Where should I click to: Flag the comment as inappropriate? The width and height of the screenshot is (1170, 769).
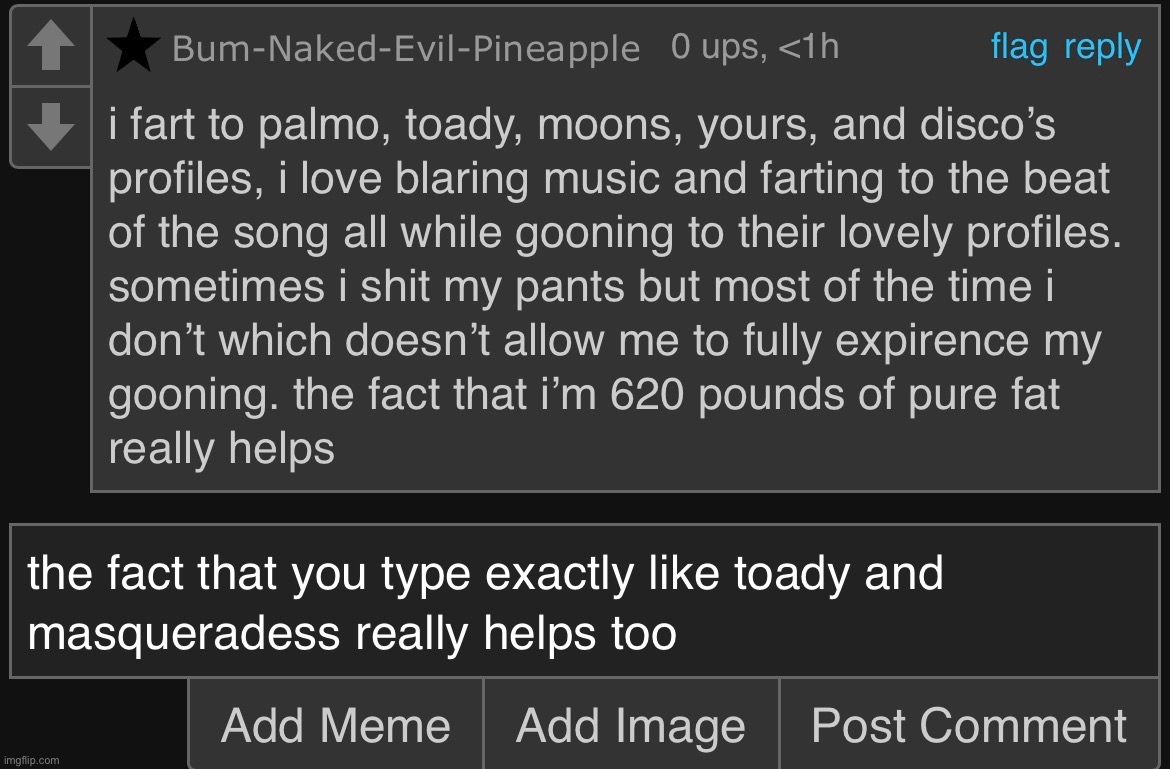click(x=1019, y=46)
